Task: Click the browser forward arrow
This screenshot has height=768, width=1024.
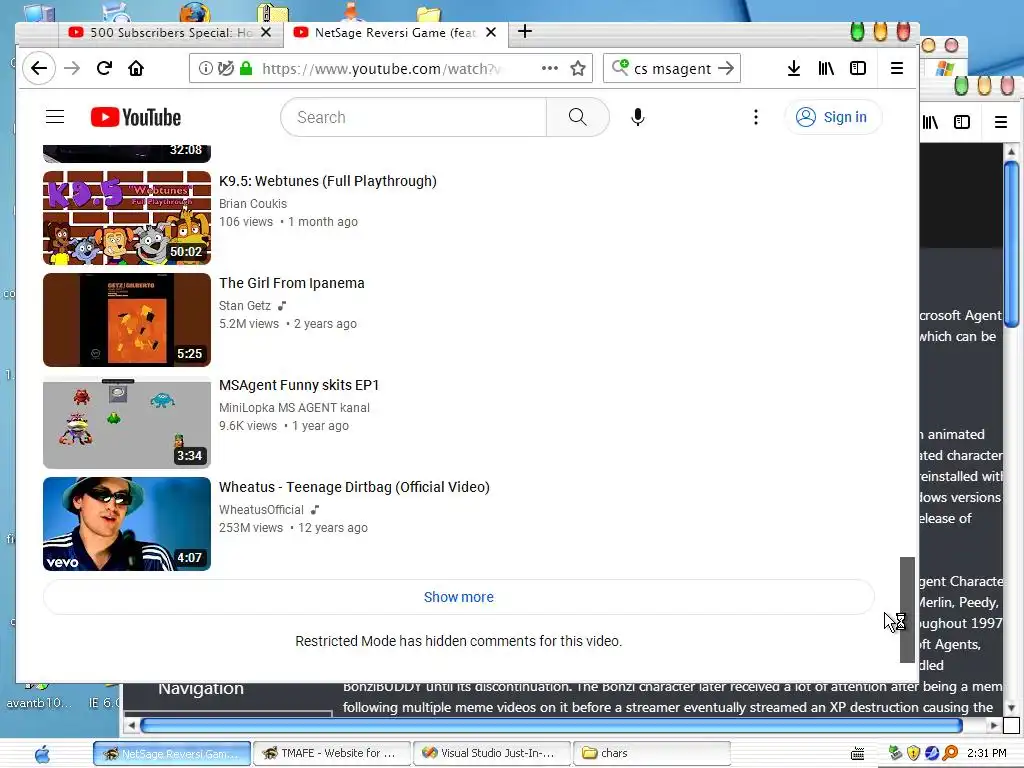Action: click(72, 69)
